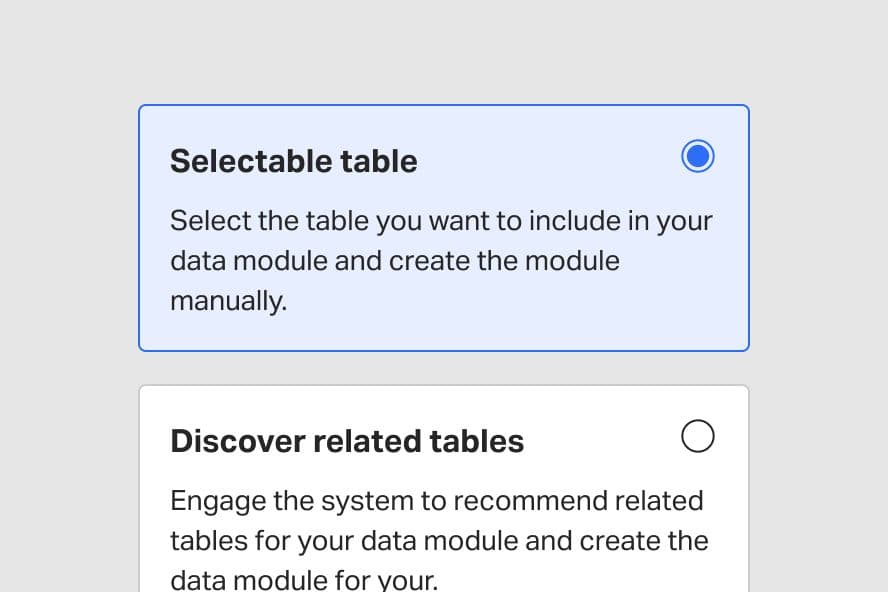Click the empty radio circle
Image resolution: width=888 pixels, height=592 pixels.
[697, 437]
